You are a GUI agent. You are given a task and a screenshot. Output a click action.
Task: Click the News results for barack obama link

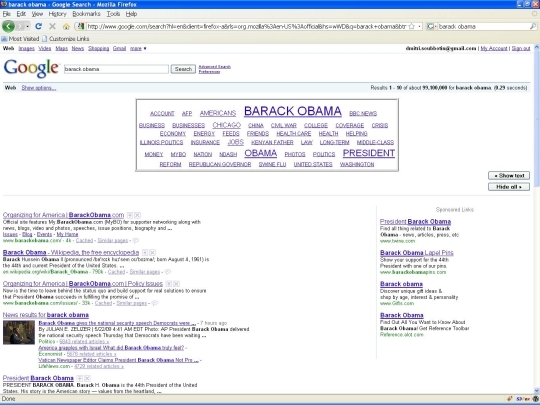click(x=46, y=315)
